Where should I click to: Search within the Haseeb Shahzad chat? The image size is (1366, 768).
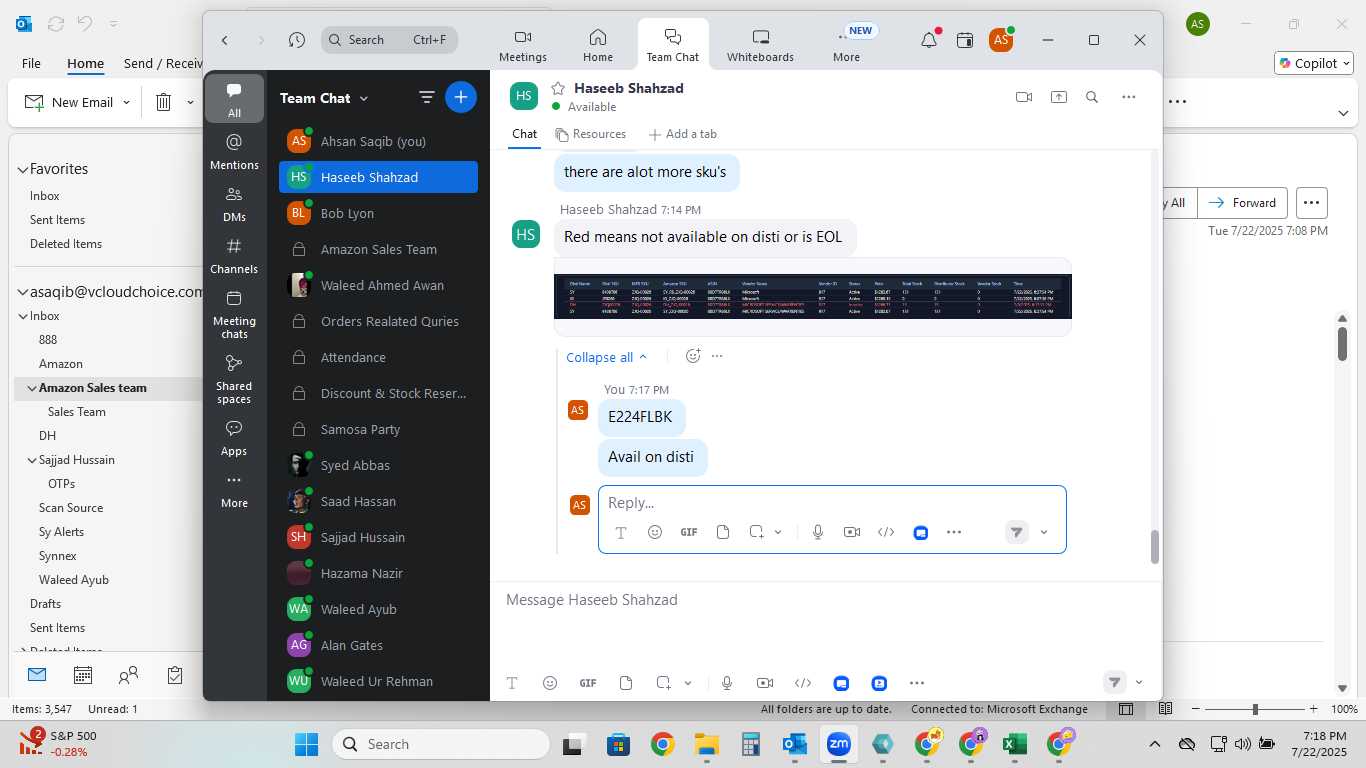point(1092,97)
